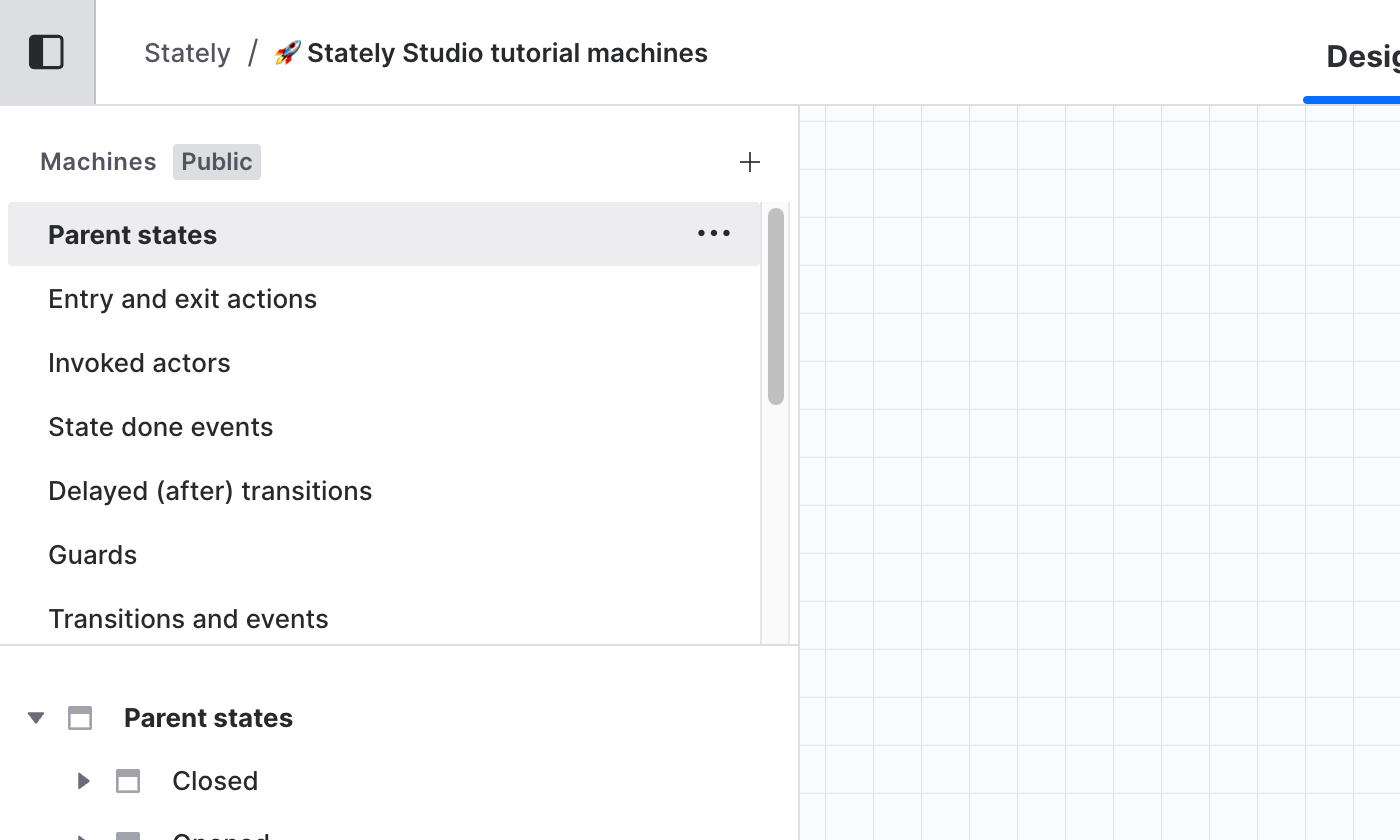Open Stately Studio tutorial machines project
This screenshot has height=840, width=1400.
[x=506, y=53]
